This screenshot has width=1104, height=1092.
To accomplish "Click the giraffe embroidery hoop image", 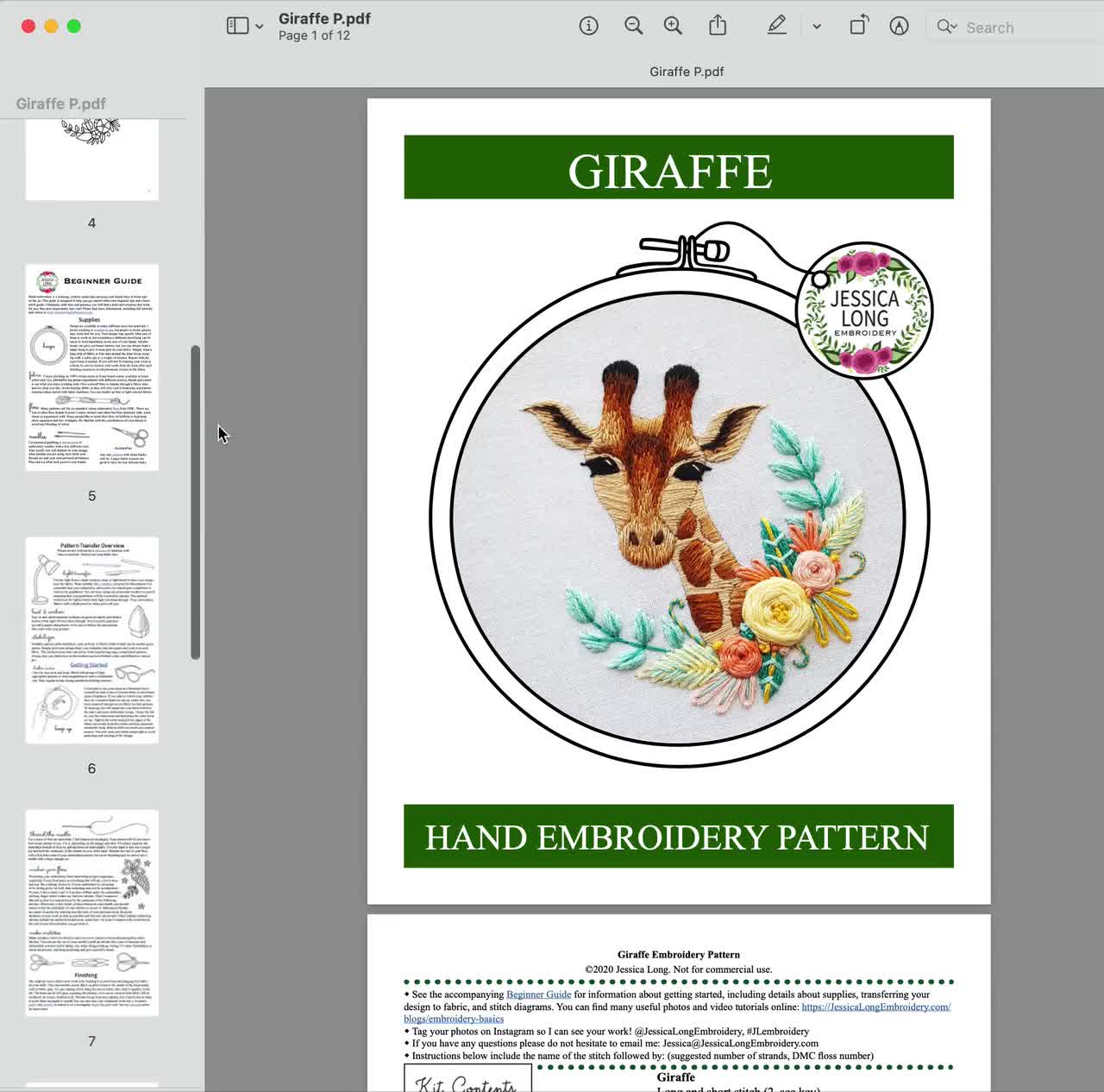I will pyautogui.click(x=678, y=518).
